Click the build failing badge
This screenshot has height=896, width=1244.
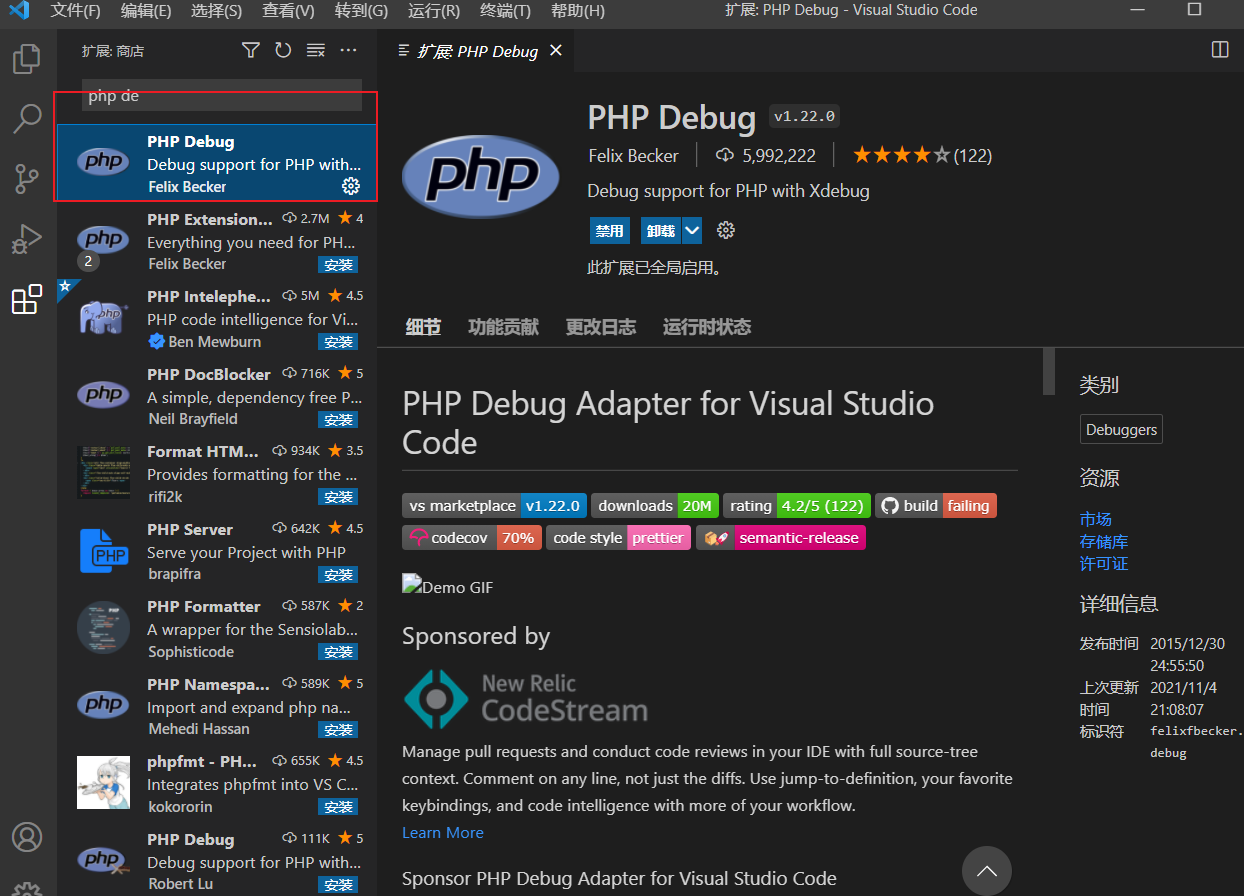[x=936, y=506]
